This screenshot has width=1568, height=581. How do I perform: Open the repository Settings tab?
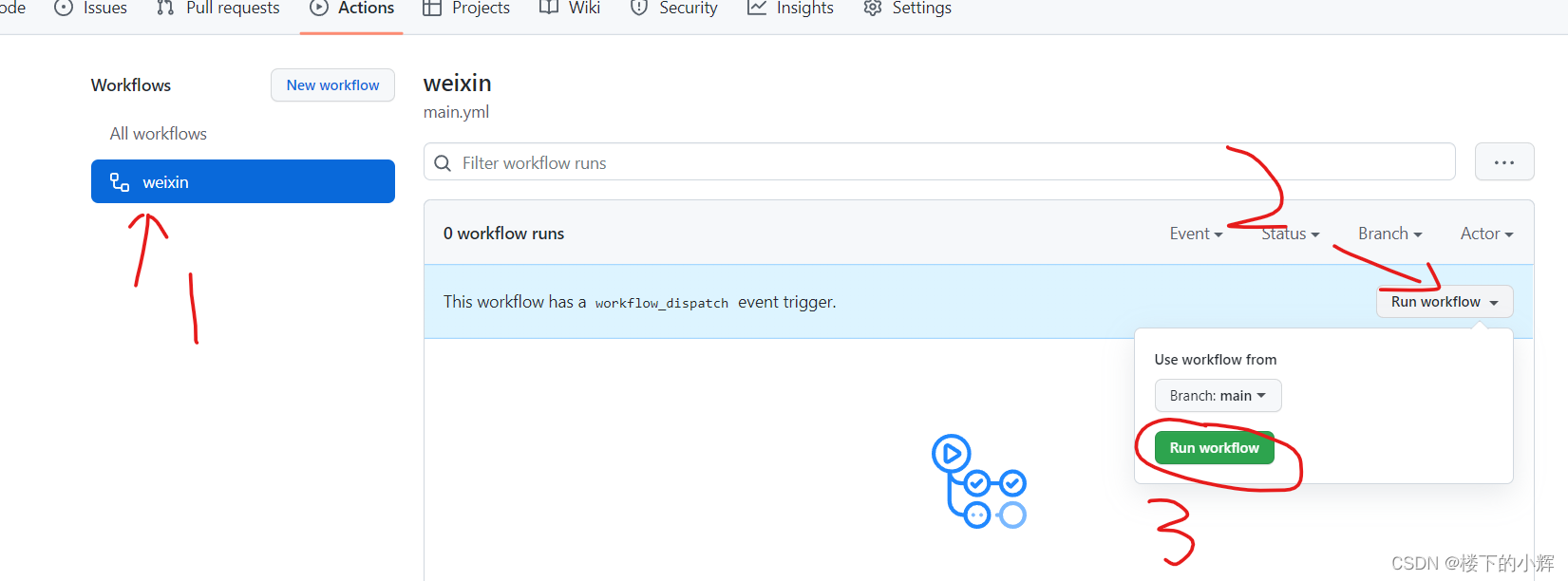[907, 9]
